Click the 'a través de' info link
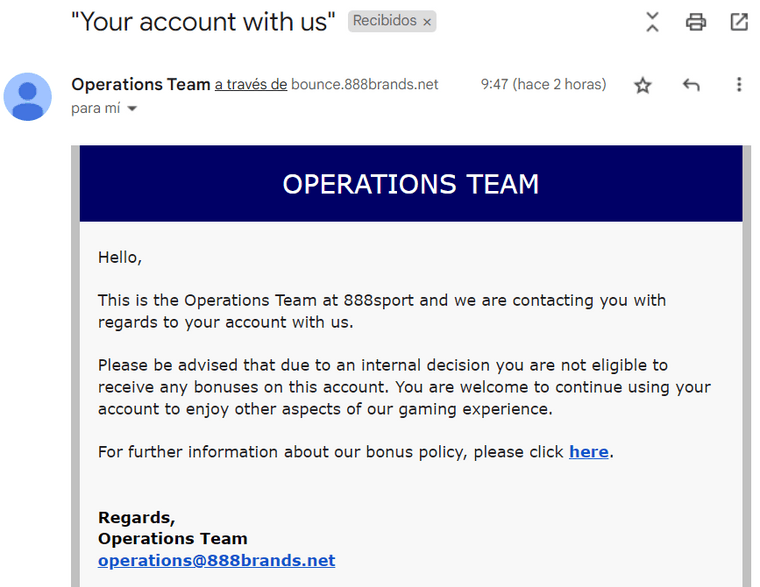Screen dimensions: 760x587 pos(251,85)
